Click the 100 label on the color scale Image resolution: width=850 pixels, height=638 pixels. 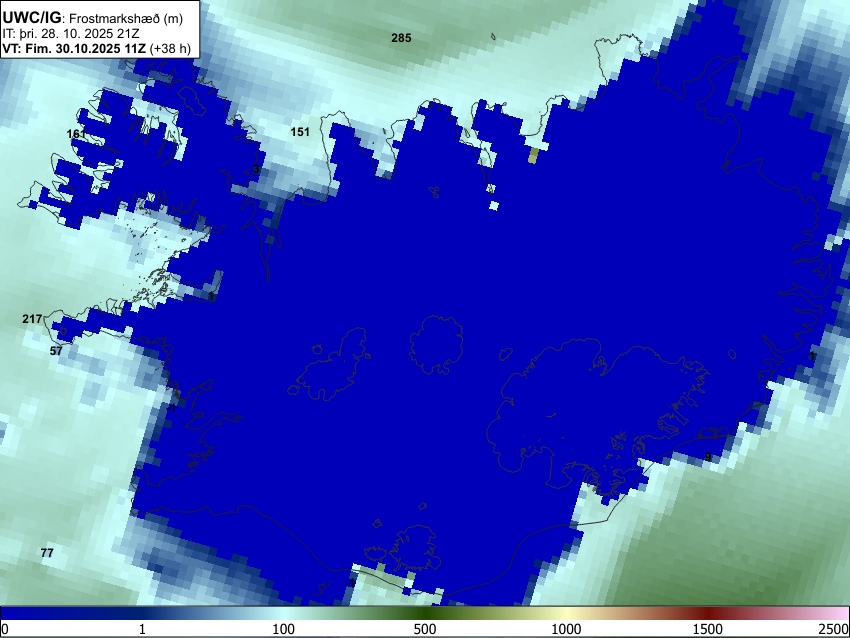[284, 629]
